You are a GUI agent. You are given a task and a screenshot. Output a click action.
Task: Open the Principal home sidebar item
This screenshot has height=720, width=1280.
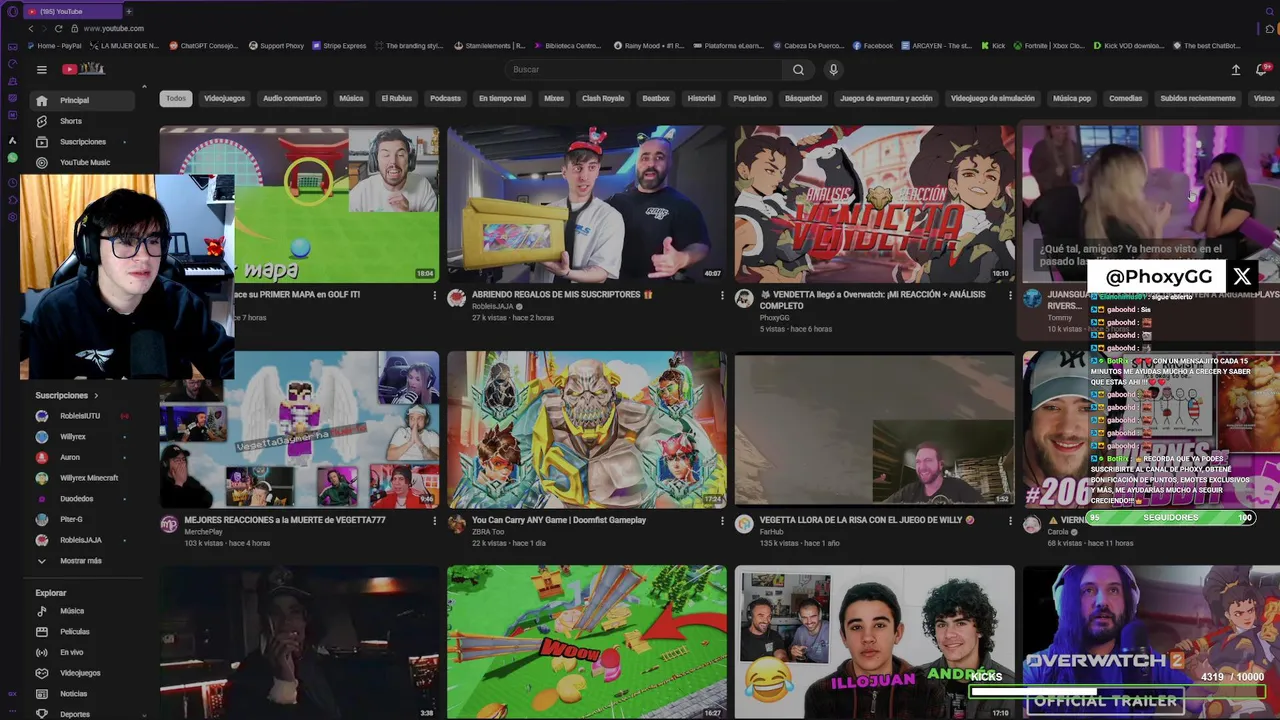(83, 100)
